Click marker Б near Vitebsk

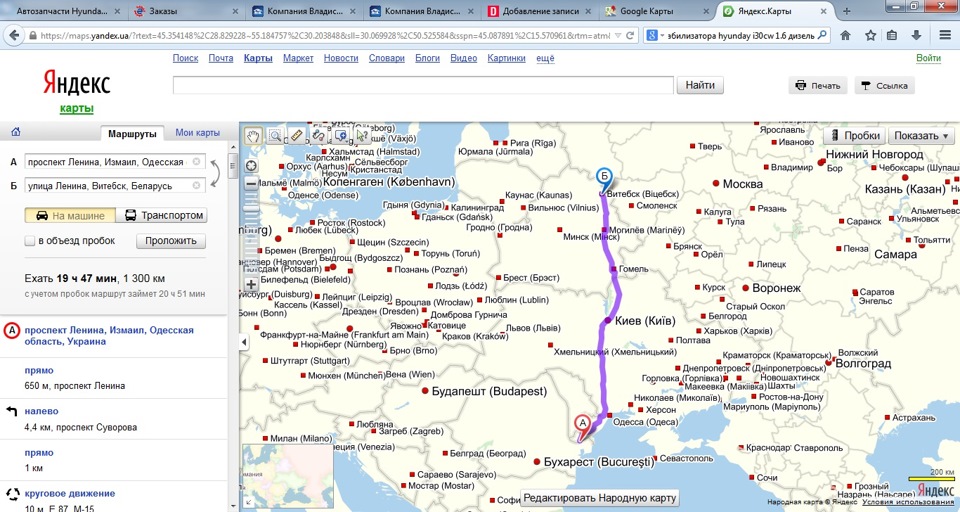coord(604,176)
